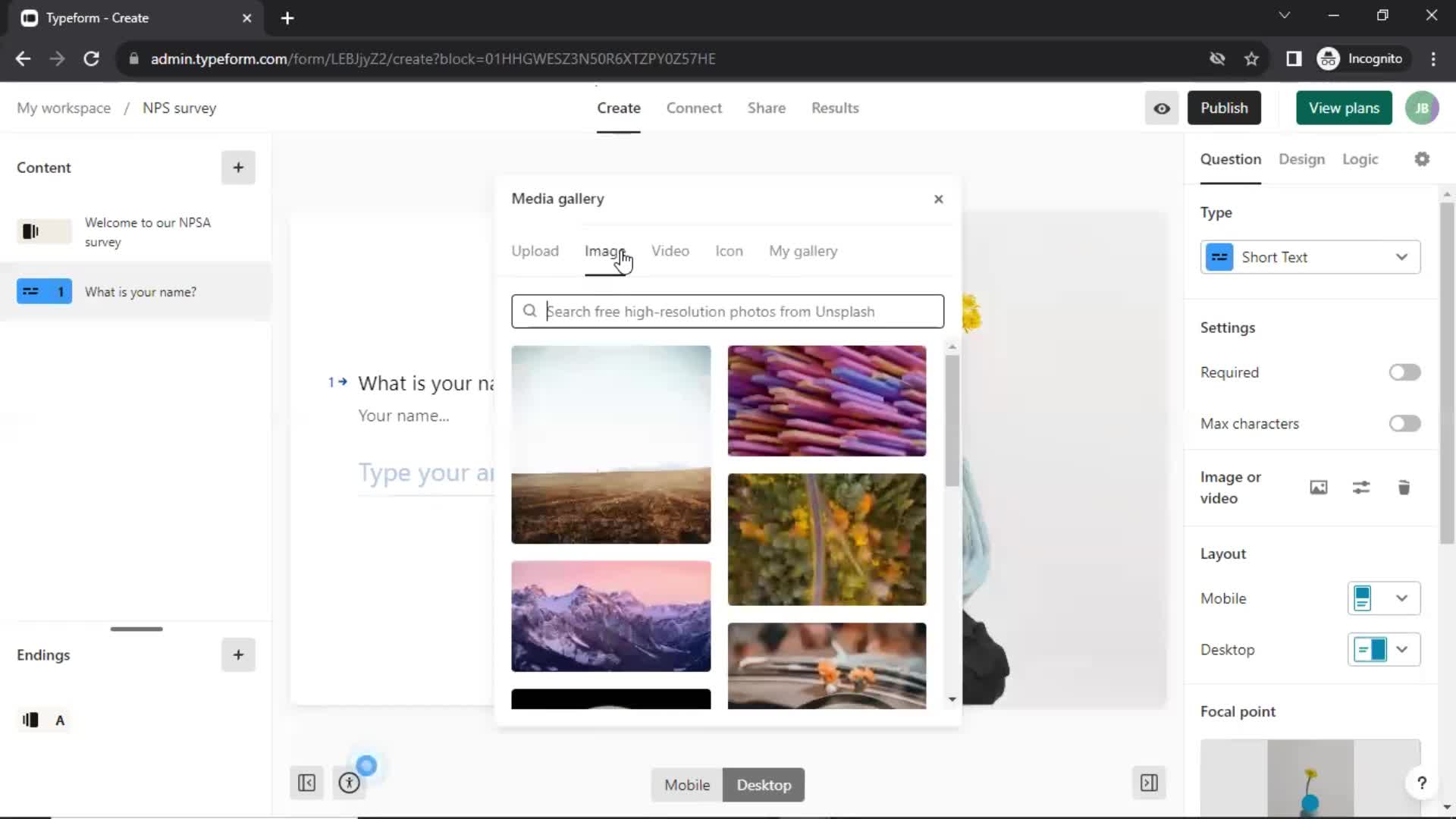Open the My gallery tab

pos(803,251)
